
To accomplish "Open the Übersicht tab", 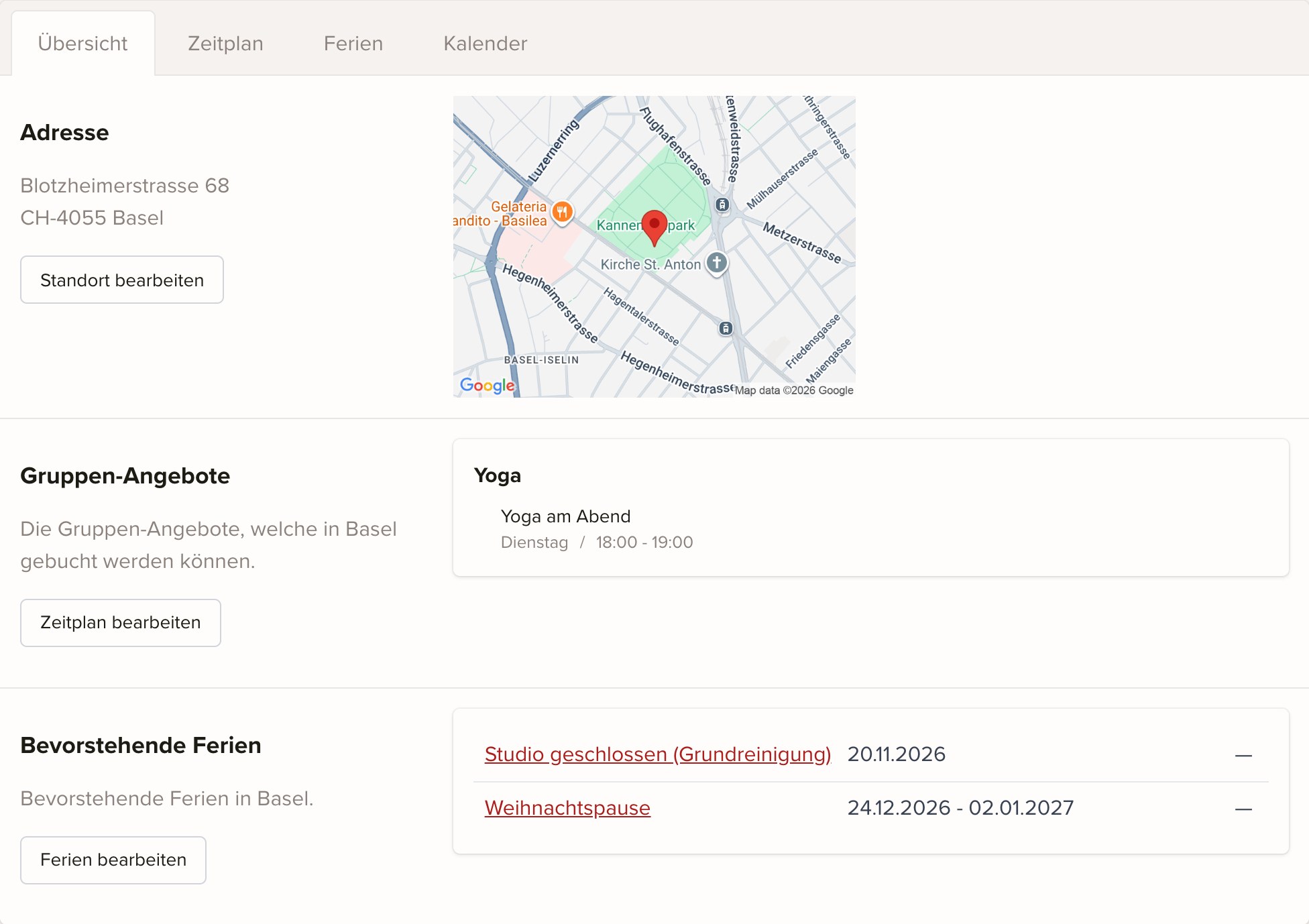I will [x=83, y=44].
